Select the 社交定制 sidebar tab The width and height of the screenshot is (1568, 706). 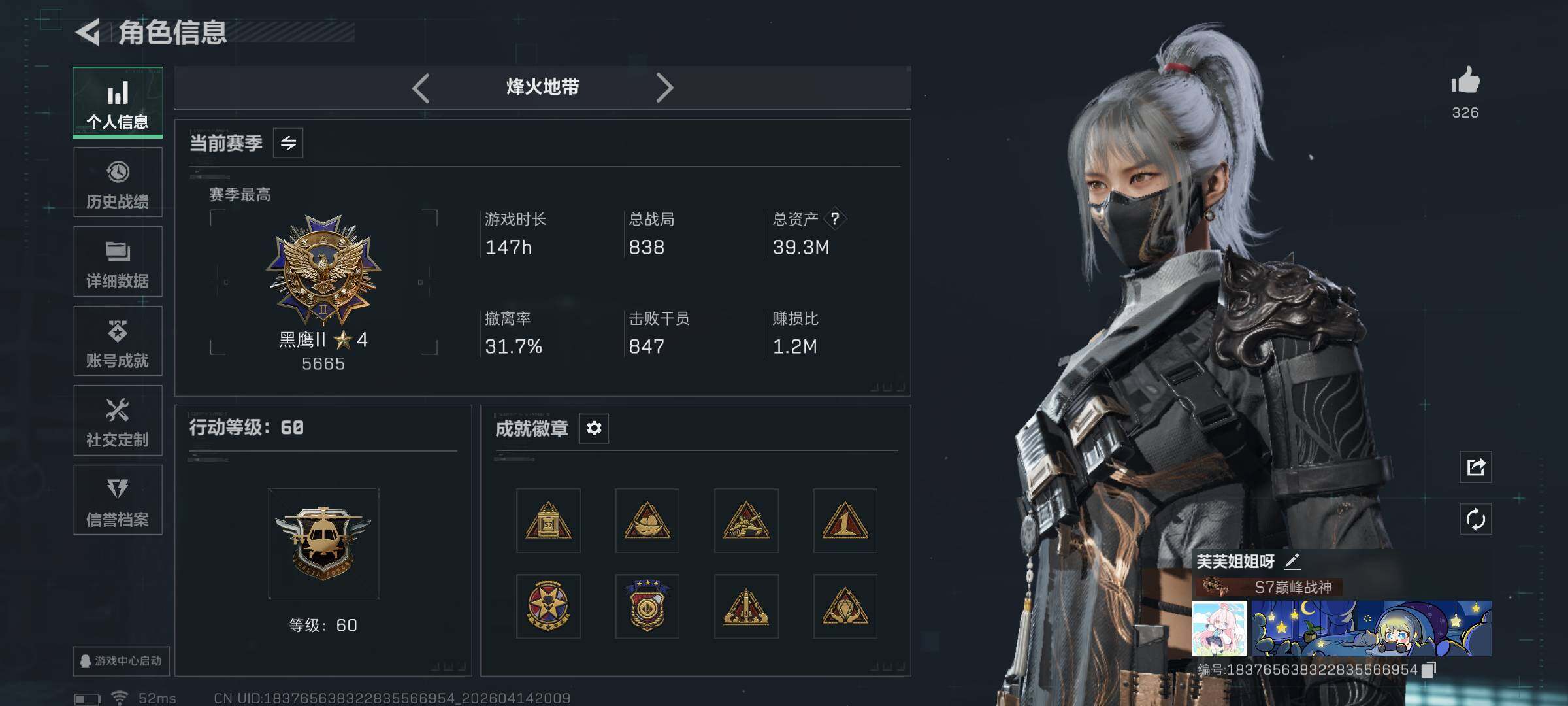(118, 420)
